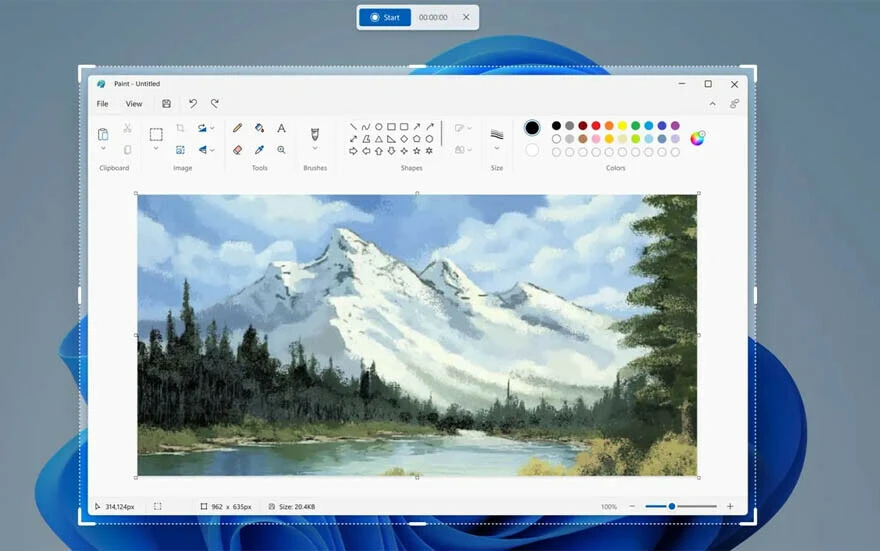
Task: Expand the Size dropdown arrow
Action: click(x=497, y=149)
